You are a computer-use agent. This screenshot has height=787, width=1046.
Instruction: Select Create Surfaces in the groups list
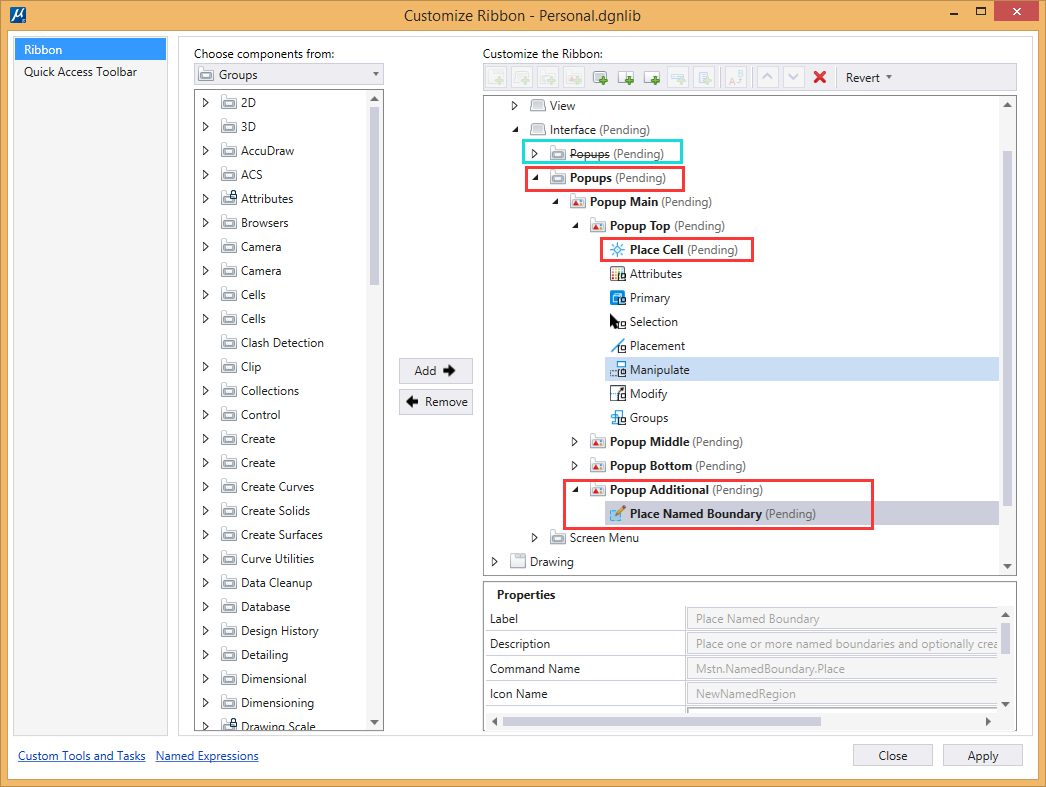(282, 535)
